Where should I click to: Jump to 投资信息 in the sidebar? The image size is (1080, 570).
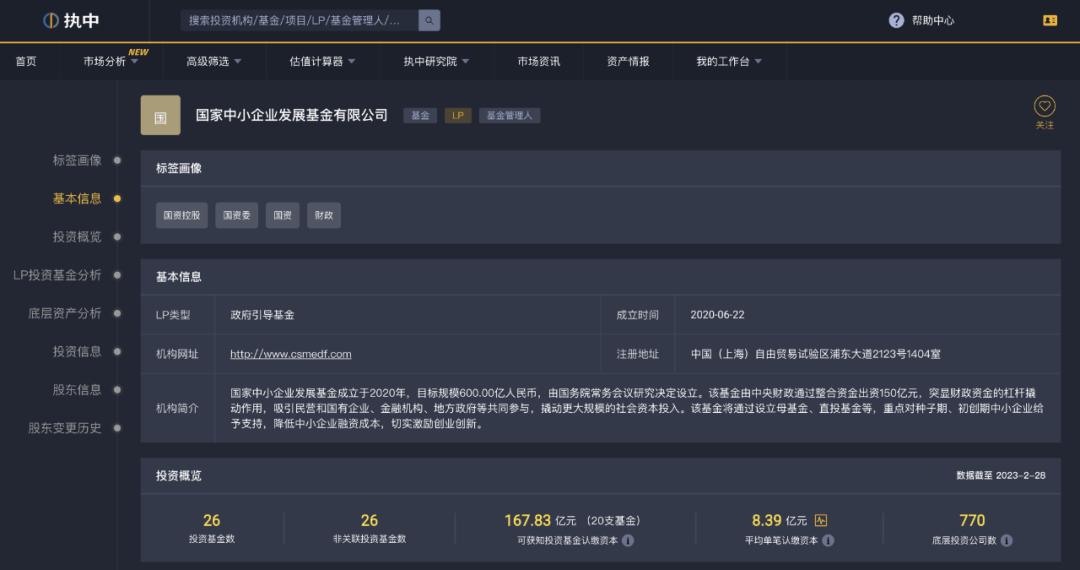coord(77,351)
